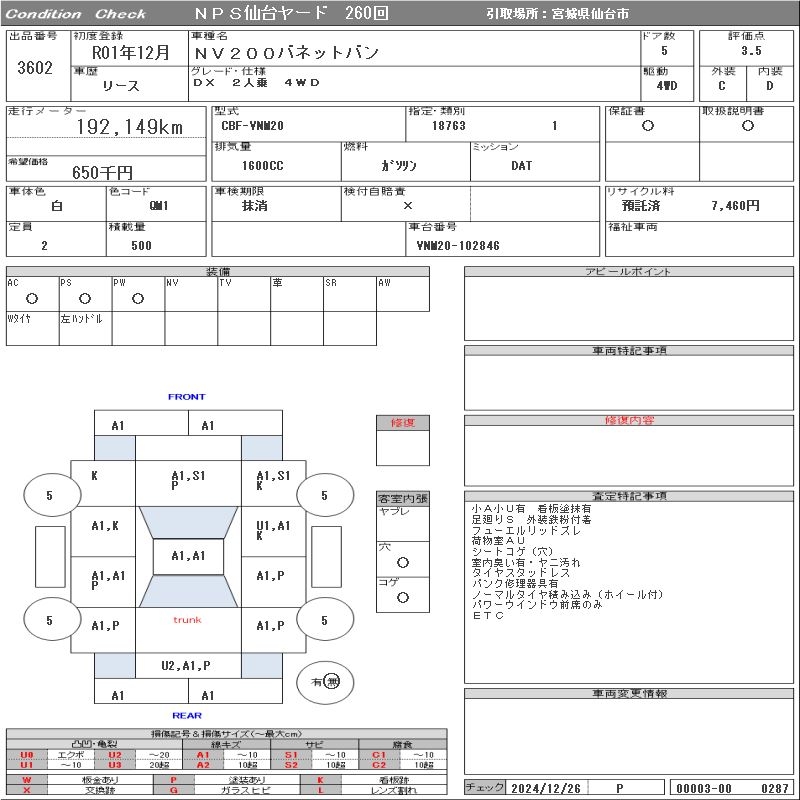This screenshot has width=800, height=800.
Task: Click the red G legend cell for ガラスヒビ
Action: 173,790
